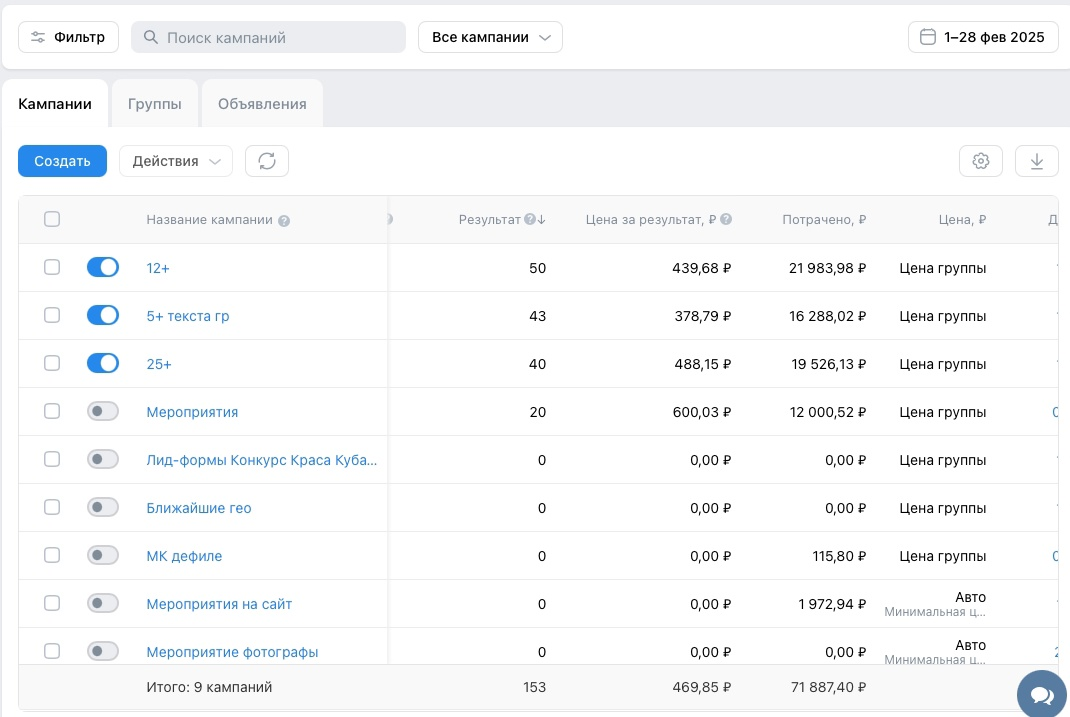Image resolution: width=1070 pixels, height=717 pixels.
Task: Click help icon beside Цена за результат
Action: tap(726, 219)
